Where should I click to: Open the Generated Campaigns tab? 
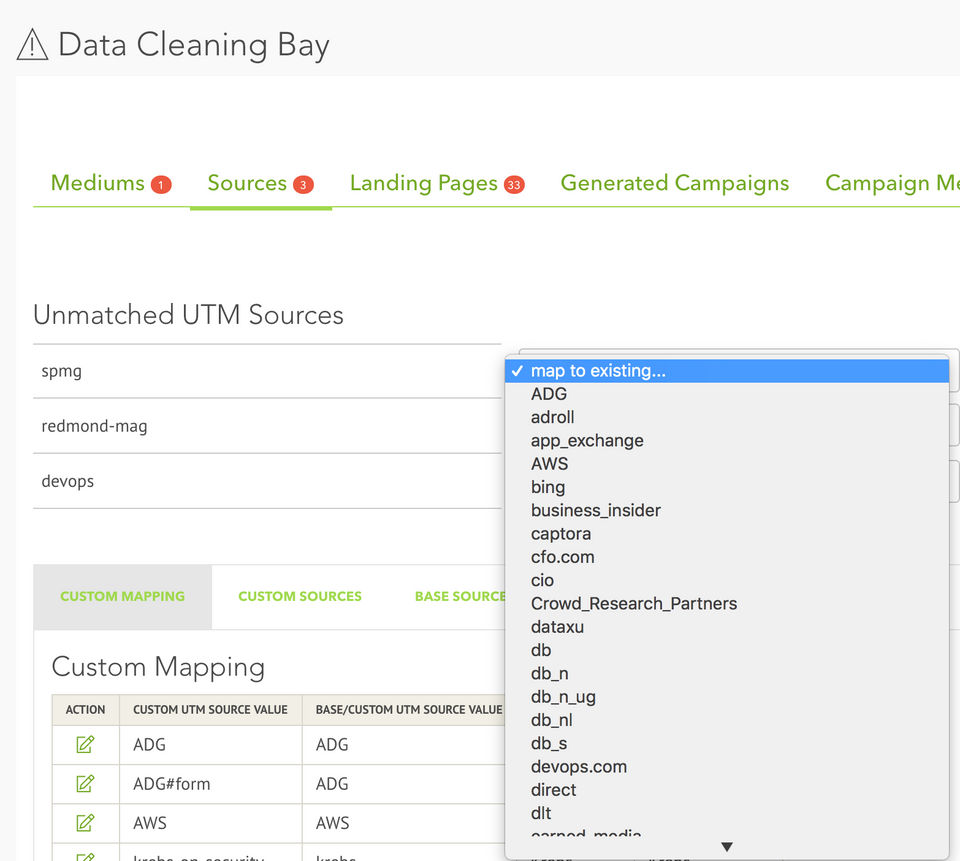pyautogui.click(x=675, y=183)
